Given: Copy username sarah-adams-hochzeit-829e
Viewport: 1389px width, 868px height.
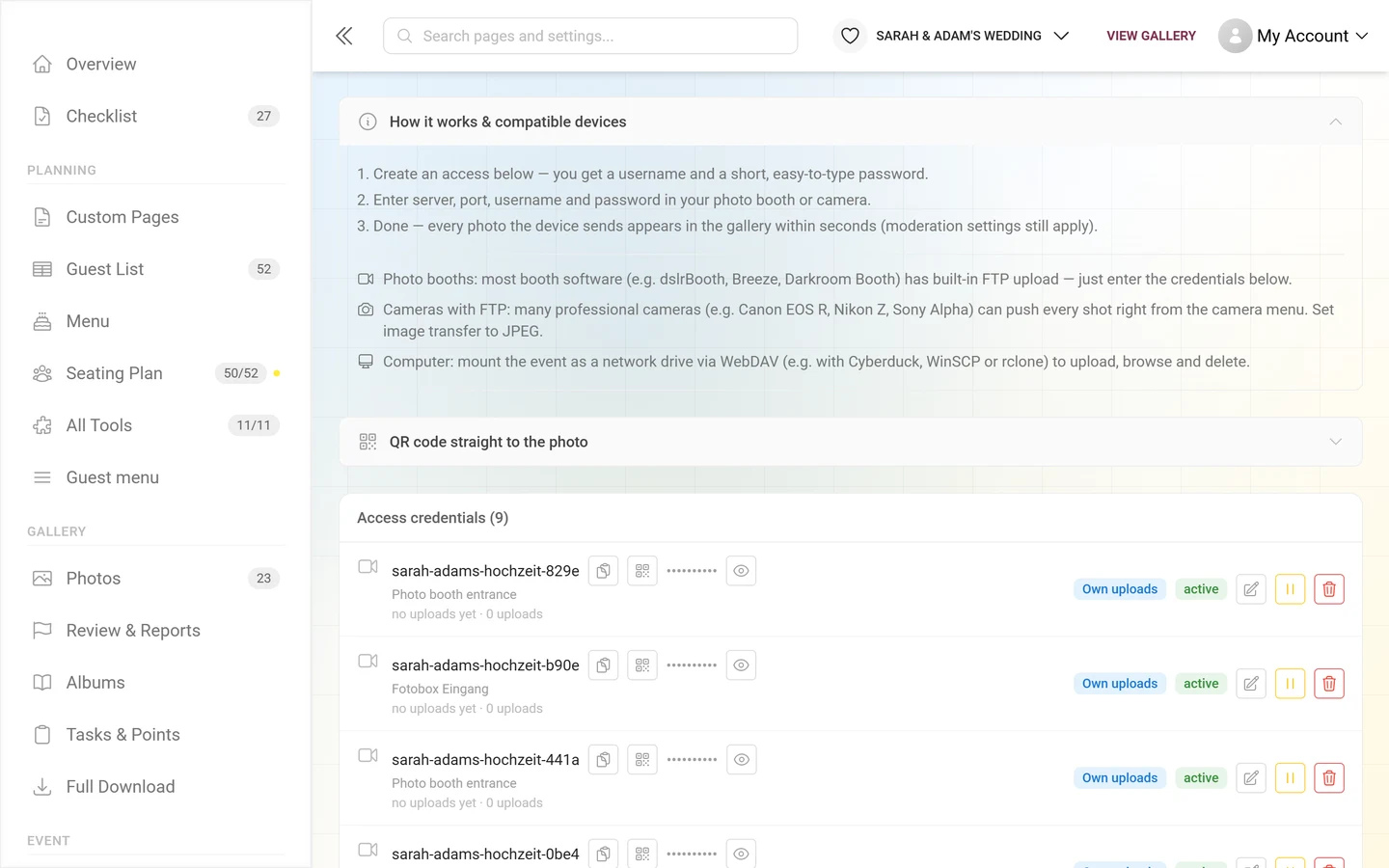Looking at the screenshot, I should [x=603, y=571].
